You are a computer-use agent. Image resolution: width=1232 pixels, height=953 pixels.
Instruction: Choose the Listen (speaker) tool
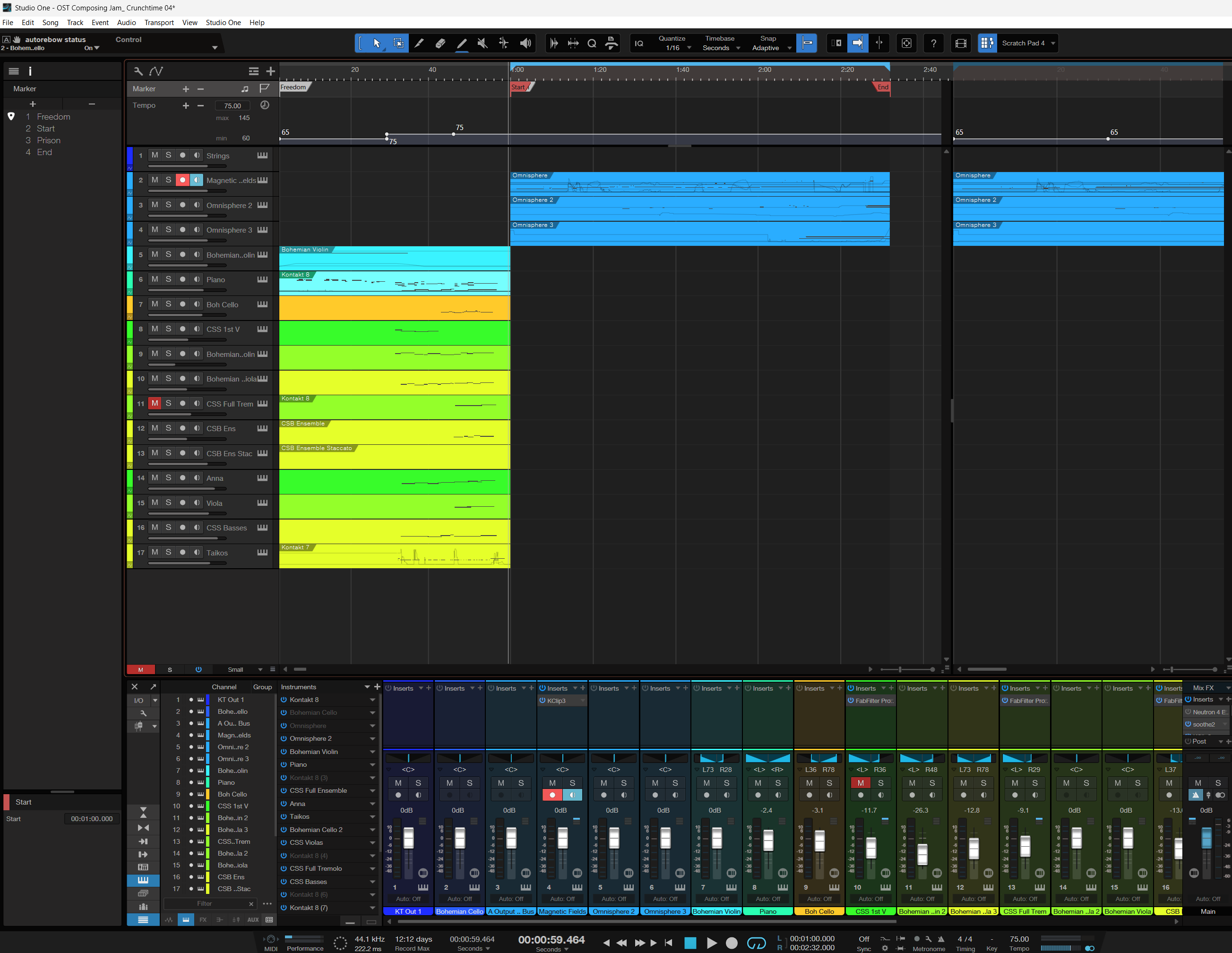525,43
